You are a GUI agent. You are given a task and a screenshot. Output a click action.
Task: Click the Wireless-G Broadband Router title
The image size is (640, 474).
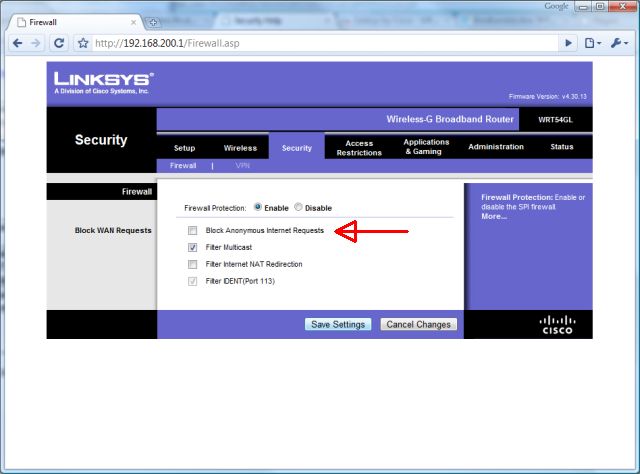(450, 119)
